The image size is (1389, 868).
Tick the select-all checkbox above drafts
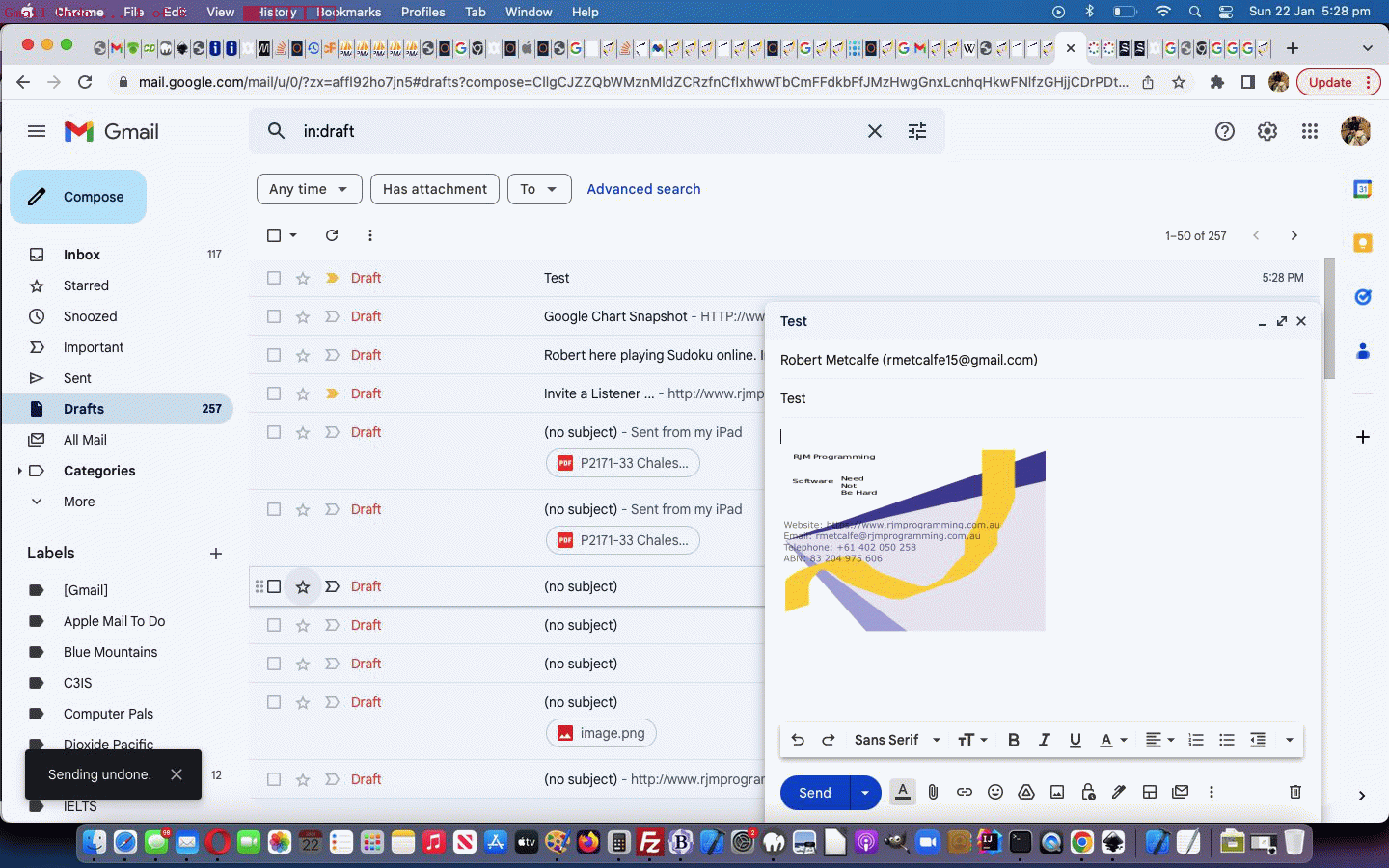pyautogui.click(x=274, y=235)
